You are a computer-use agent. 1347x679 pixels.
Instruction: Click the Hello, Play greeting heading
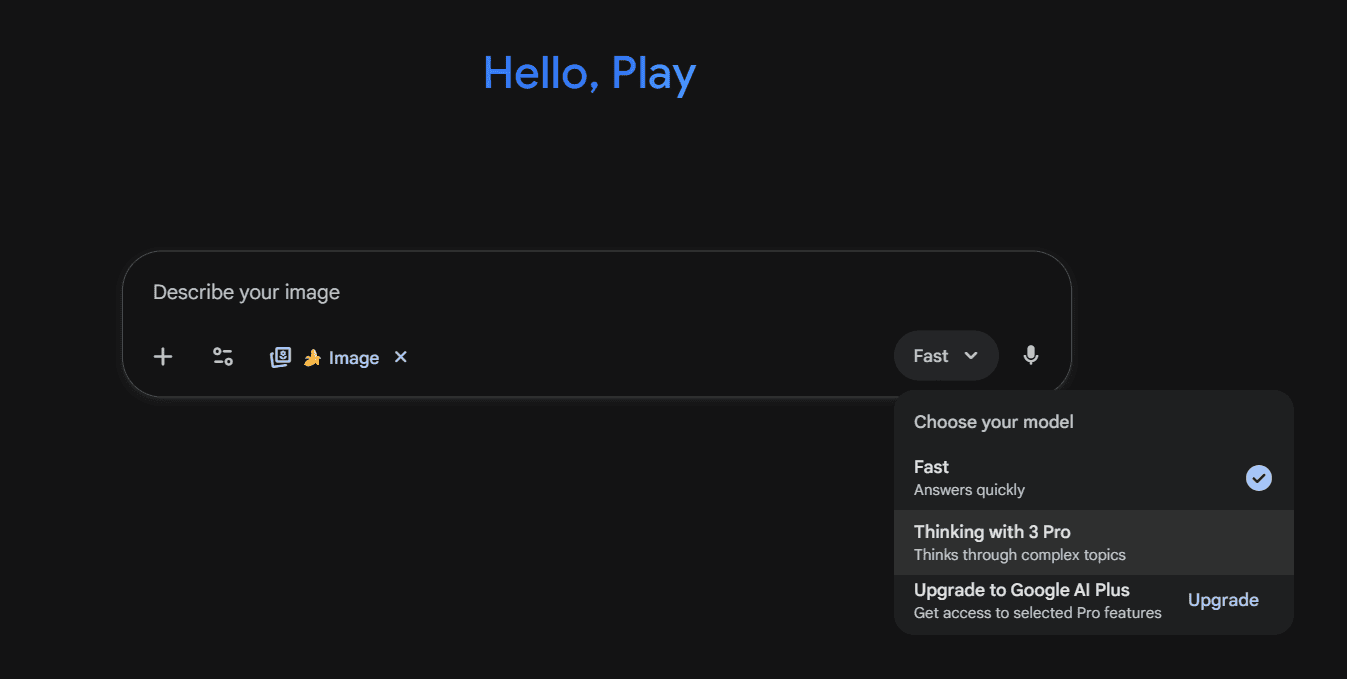(589, 73)
